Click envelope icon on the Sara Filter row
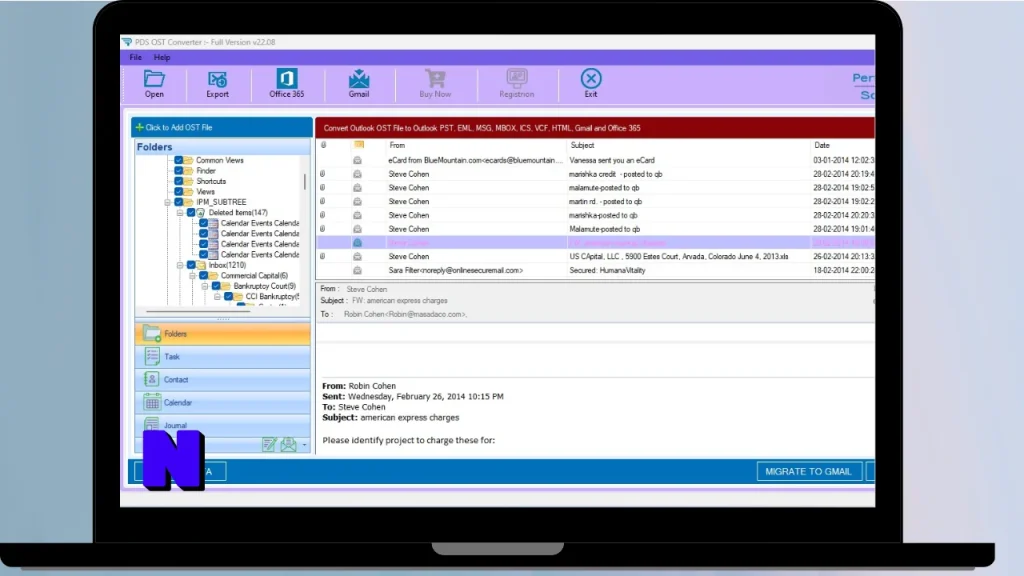 click(357, 270)
